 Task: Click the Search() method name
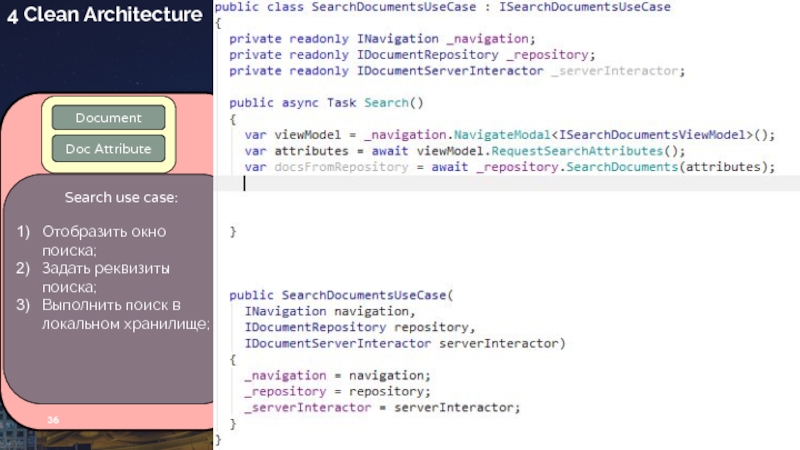[386, 103]
